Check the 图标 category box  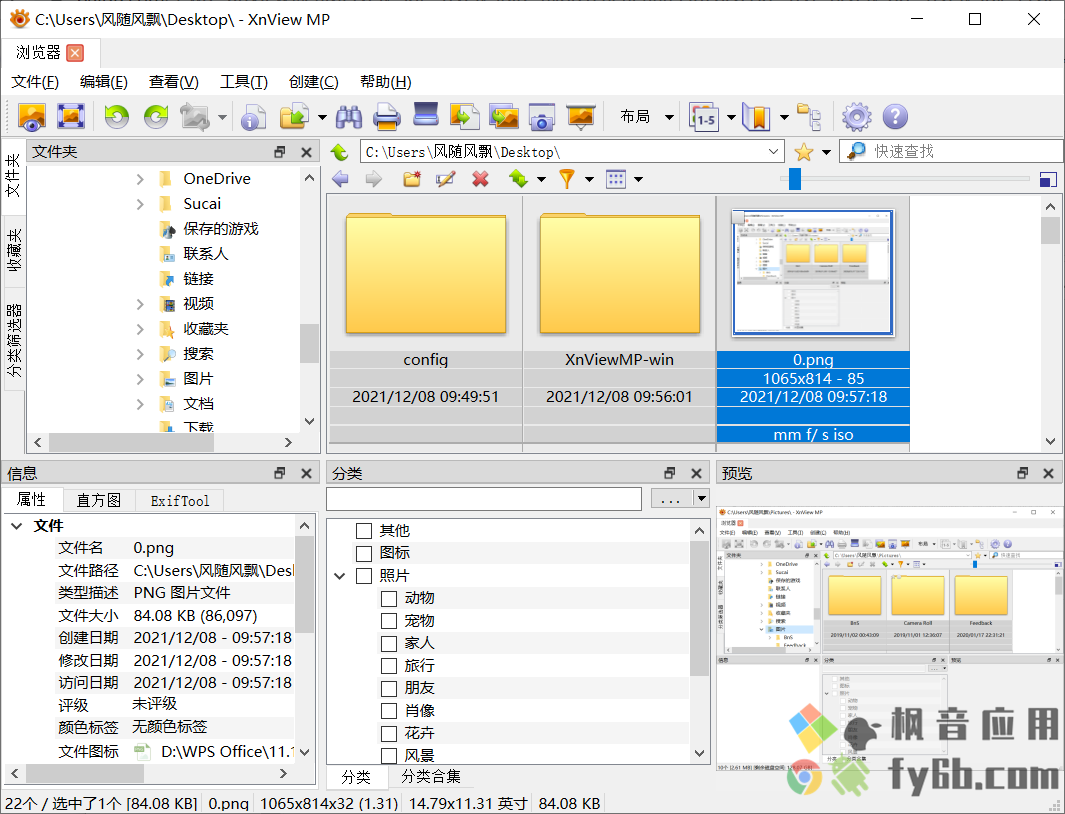[x=364, y=553]
